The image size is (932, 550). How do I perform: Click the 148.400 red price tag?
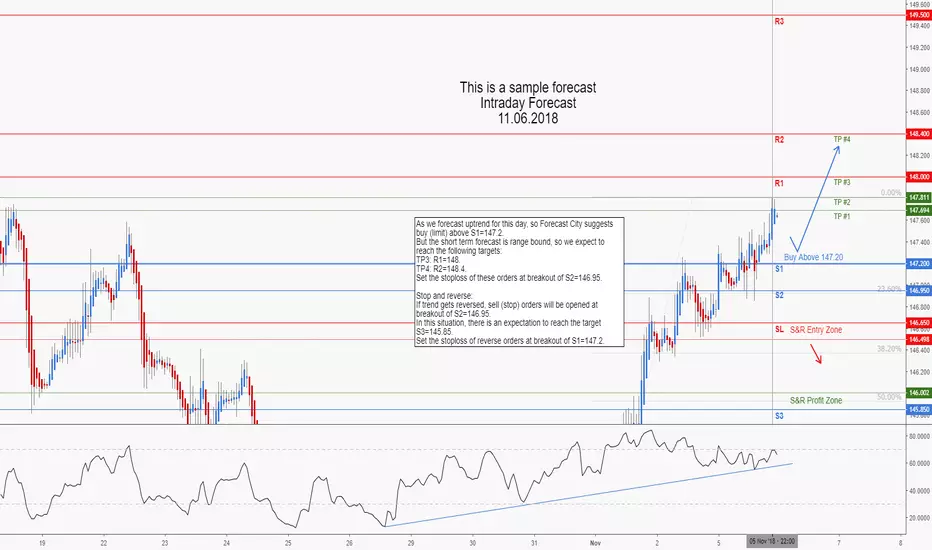pos(919,134)
